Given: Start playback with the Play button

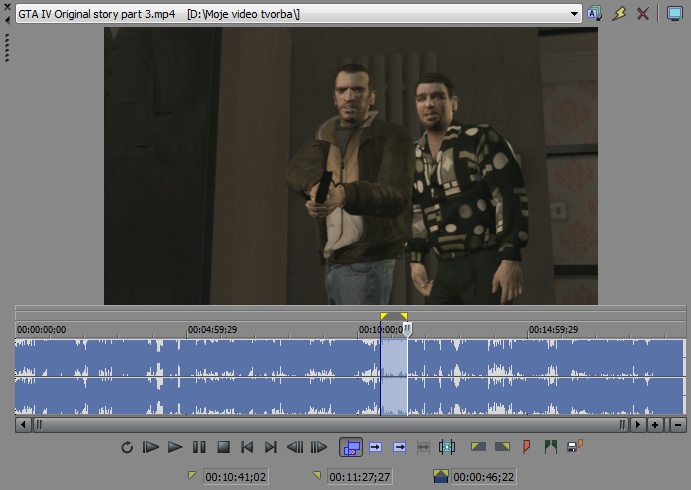Looking at the screenshot, I should [x=175, y=447].
